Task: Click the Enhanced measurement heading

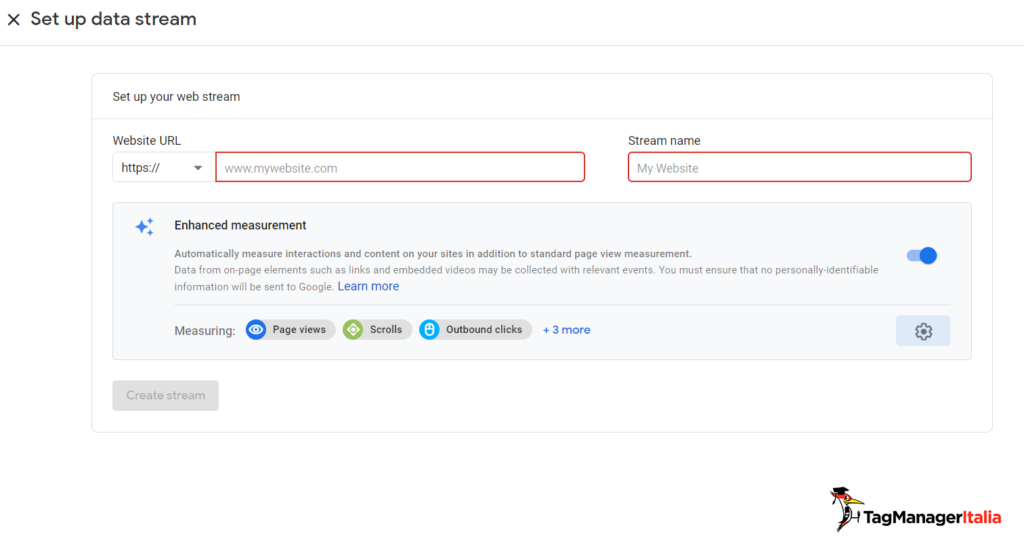Action: click(x=240, y=226)
